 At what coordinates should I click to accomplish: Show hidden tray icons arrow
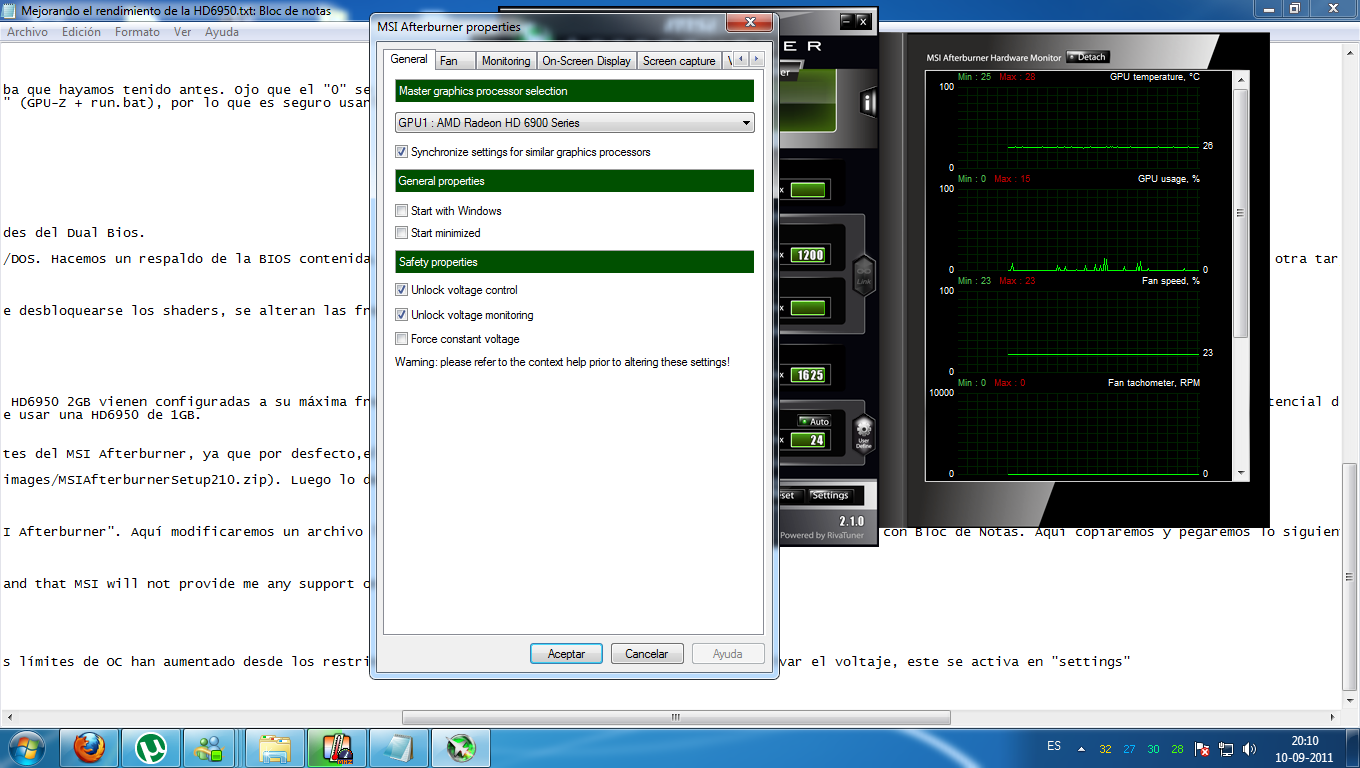point(1080,748)
